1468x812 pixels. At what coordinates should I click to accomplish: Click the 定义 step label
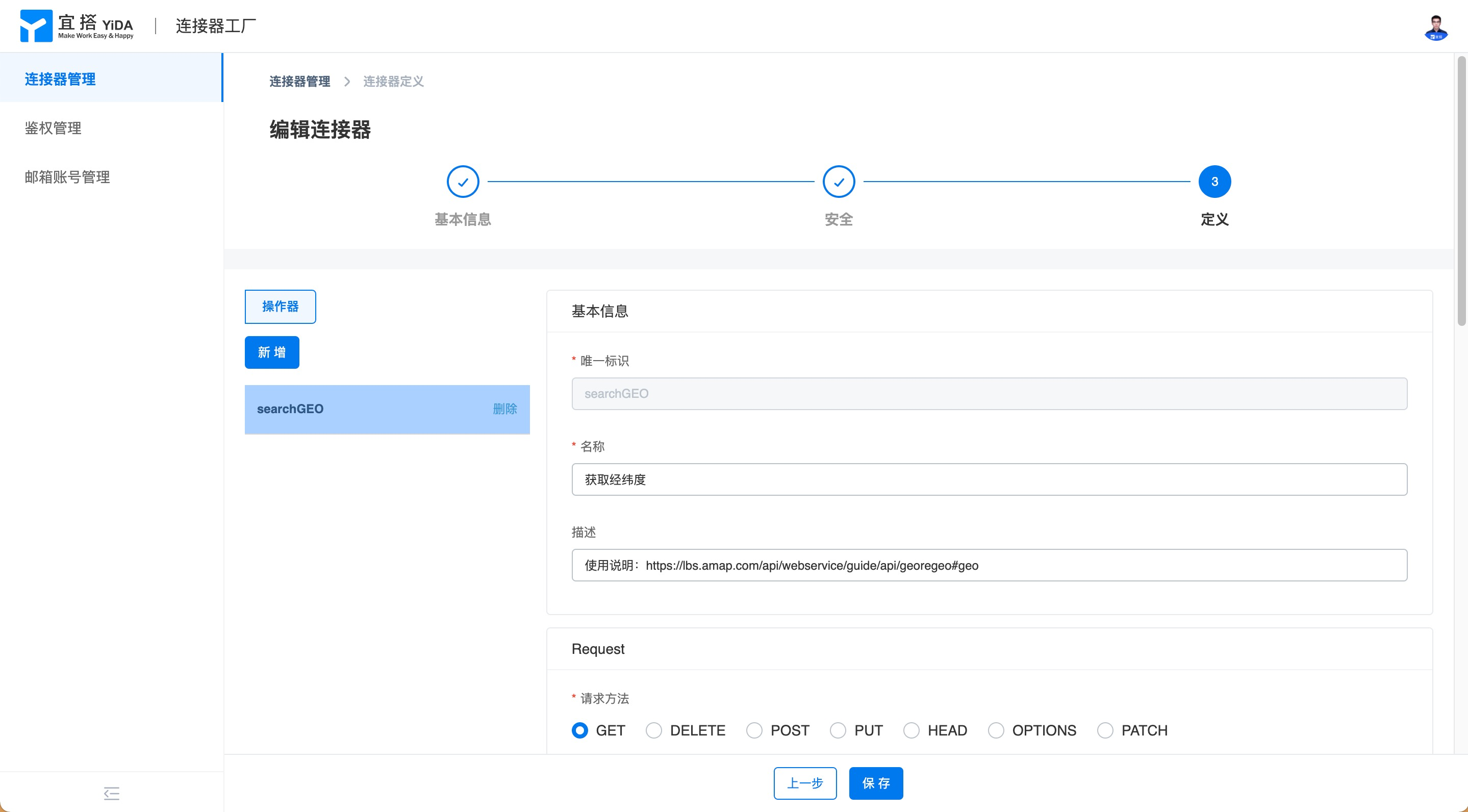(x=1214, y=219)
